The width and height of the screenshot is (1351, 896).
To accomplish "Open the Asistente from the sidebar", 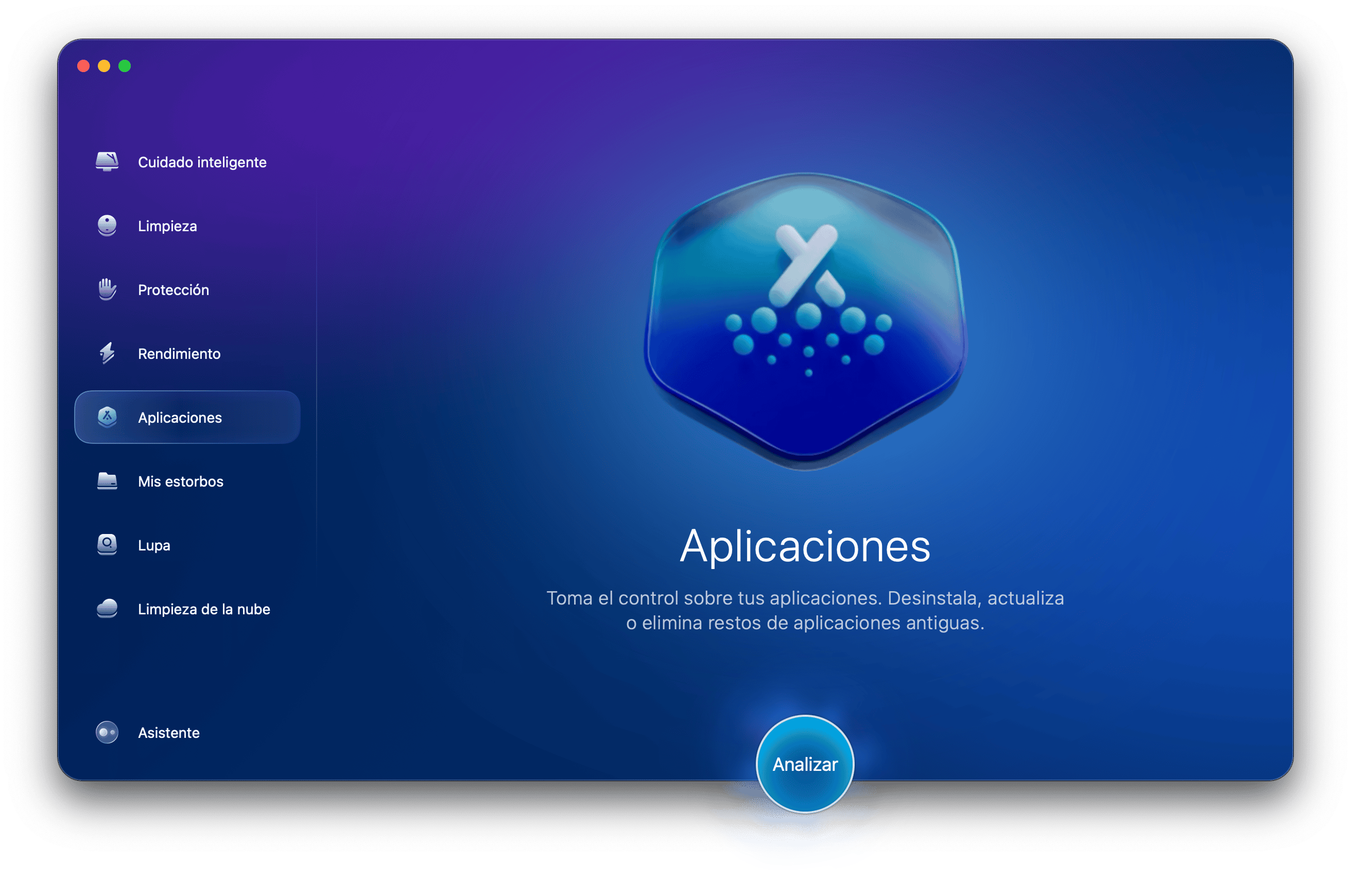I will pyautogui.click(x=168, y=733).
